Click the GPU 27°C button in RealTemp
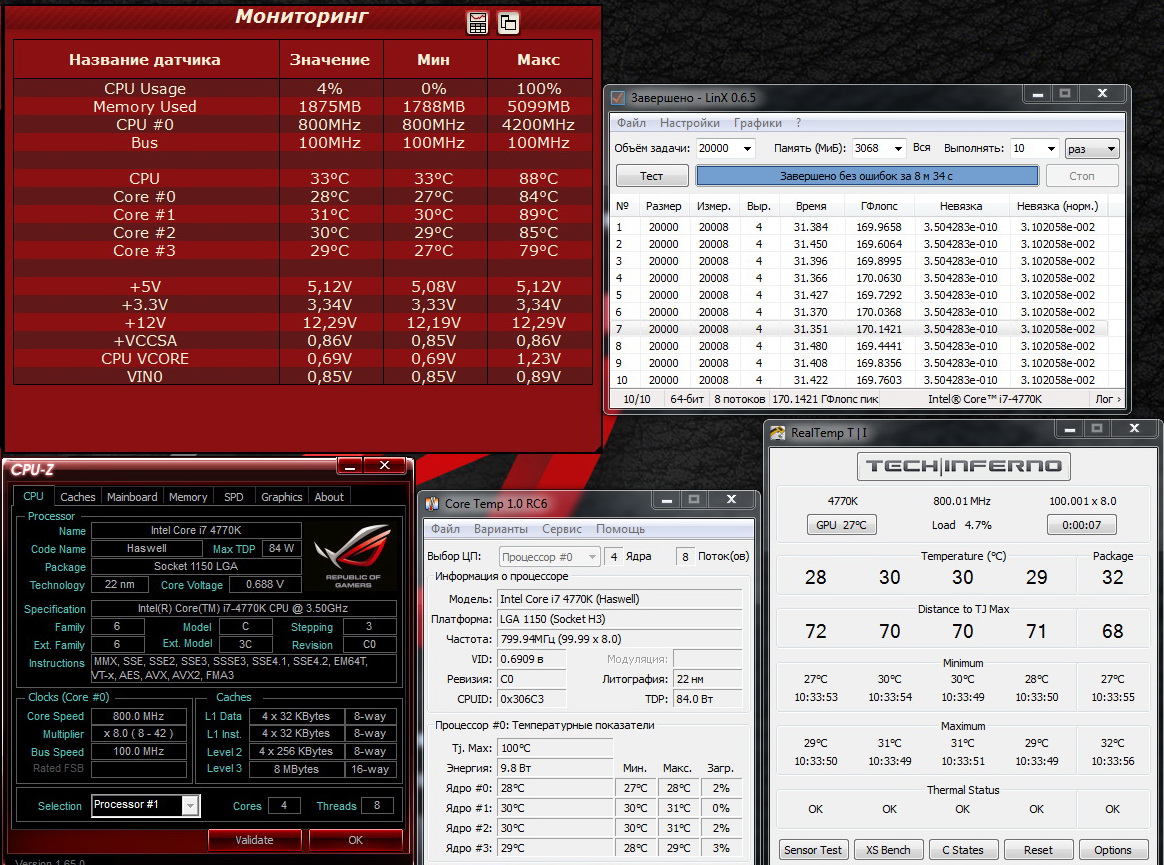1164x865 pixels. [841, 525]
